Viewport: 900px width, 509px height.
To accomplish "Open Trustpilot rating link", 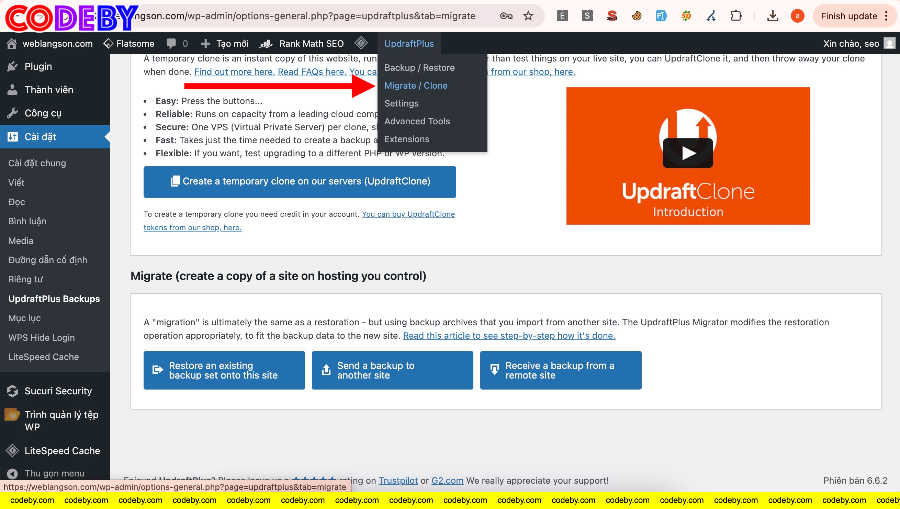I will [x=398, y=481].
